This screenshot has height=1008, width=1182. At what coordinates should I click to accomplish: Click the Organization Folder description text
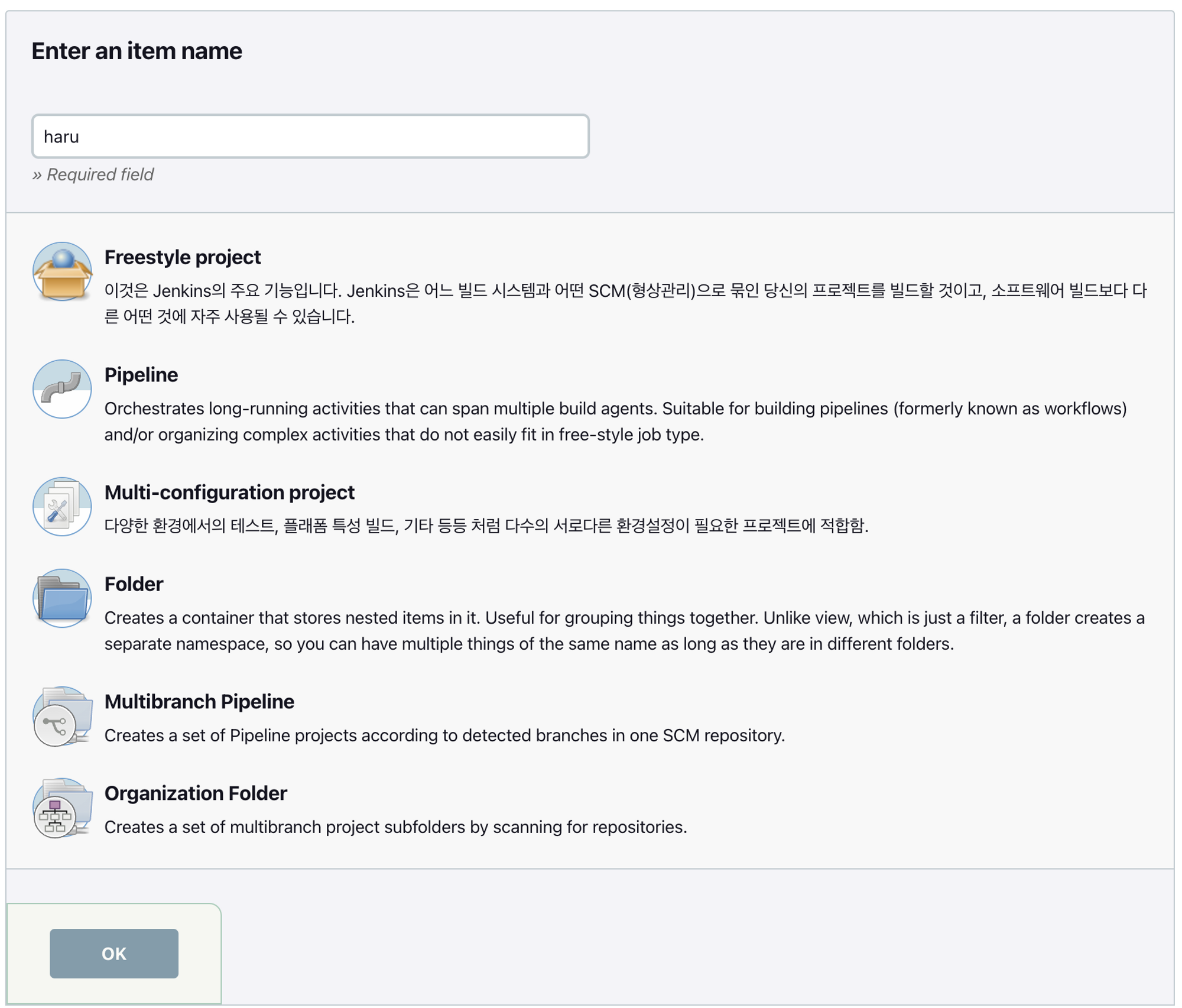tap(395, 827)
